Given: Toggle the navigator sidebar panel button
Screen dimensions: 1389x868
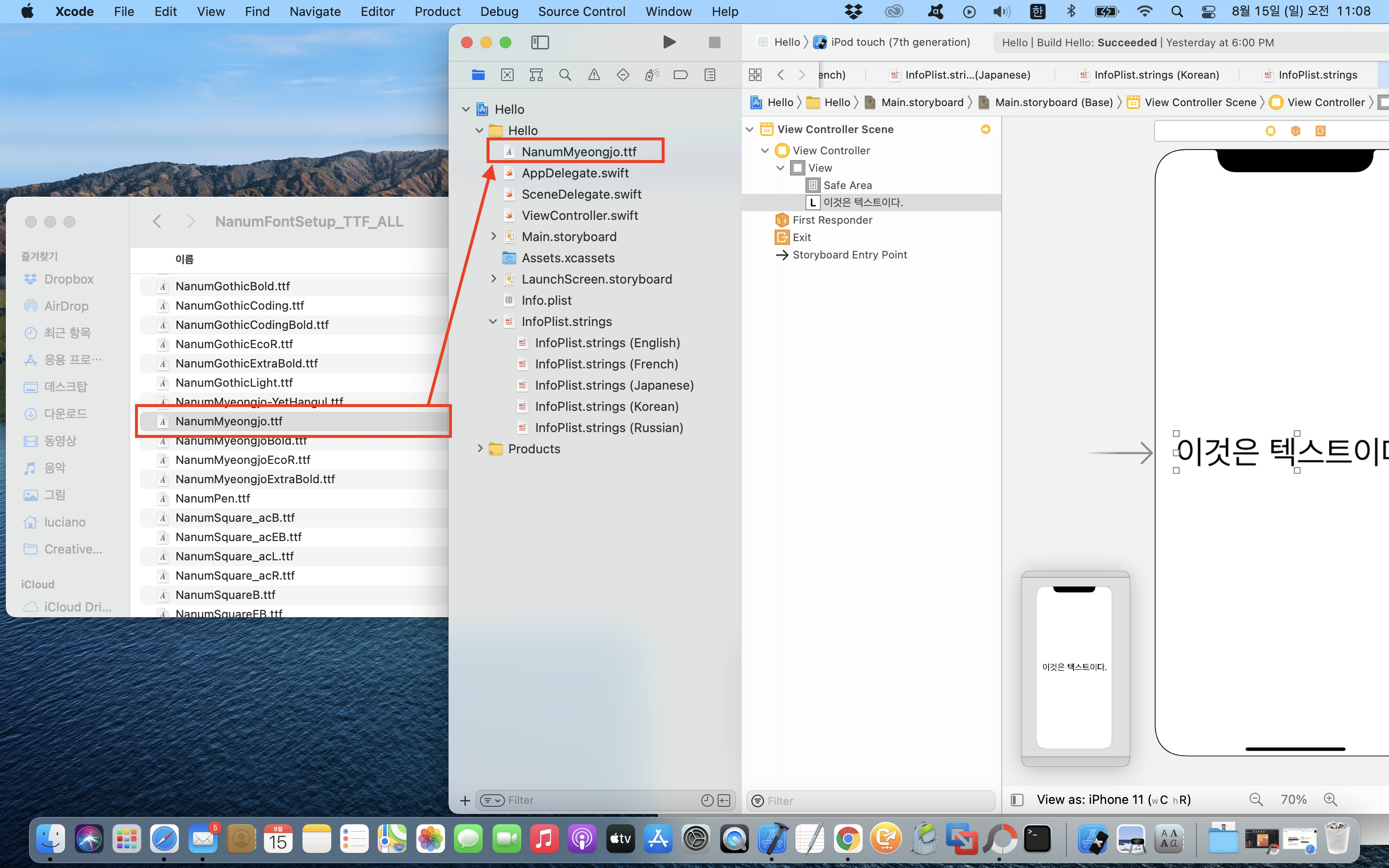Looking at the screenshot, I should [x=540, y=42].
